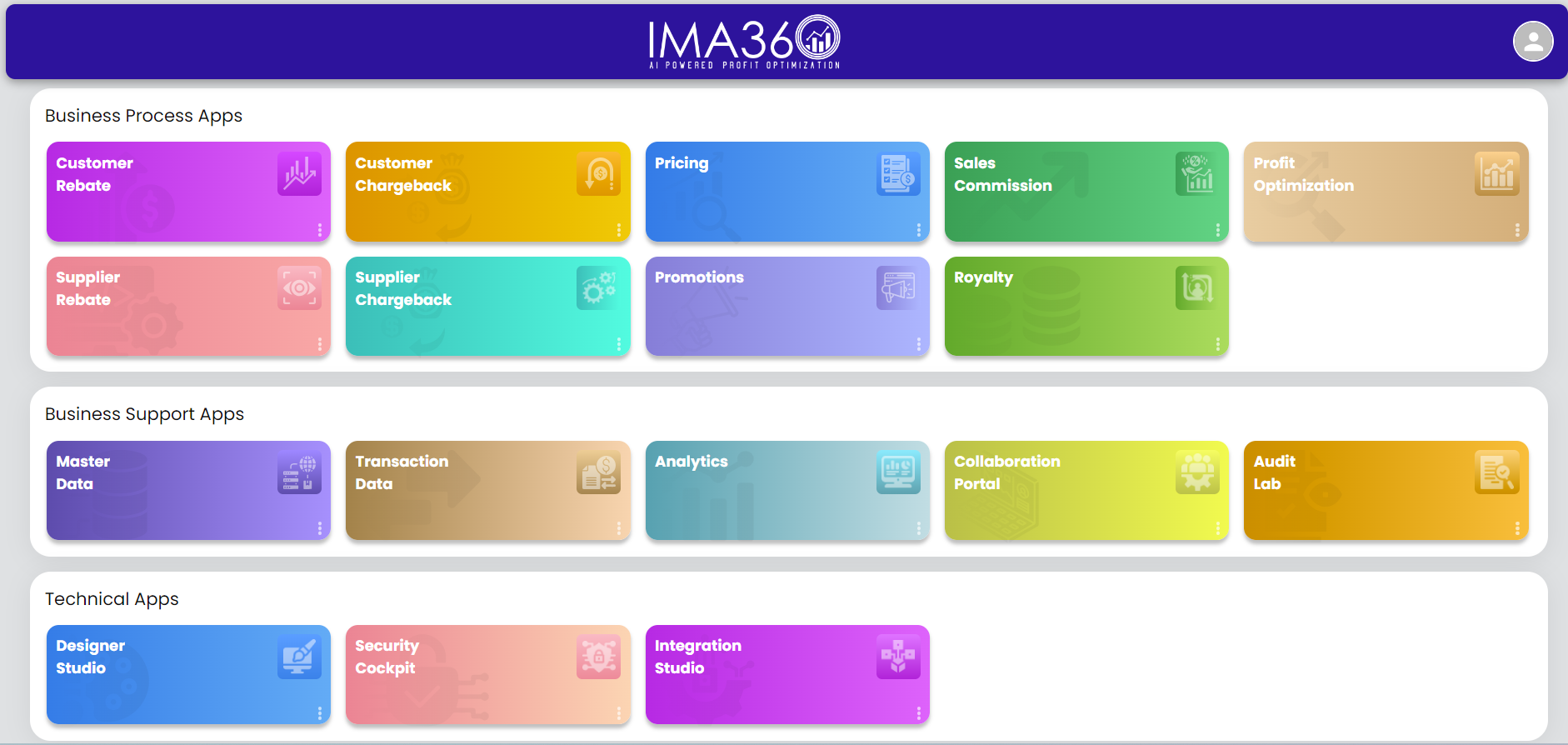Open the Sales Commission app tile
The image size is (1568, 745).
[x=1086, y=192]
